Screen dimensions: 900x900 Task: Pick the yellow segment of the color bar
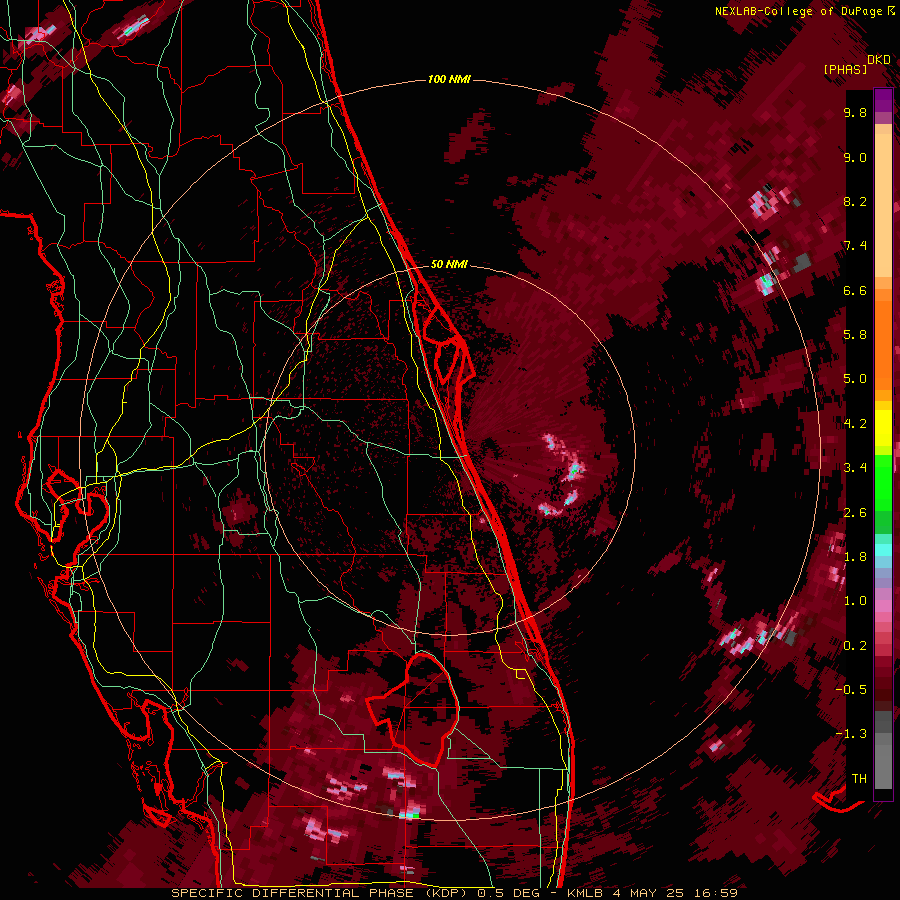883,428
